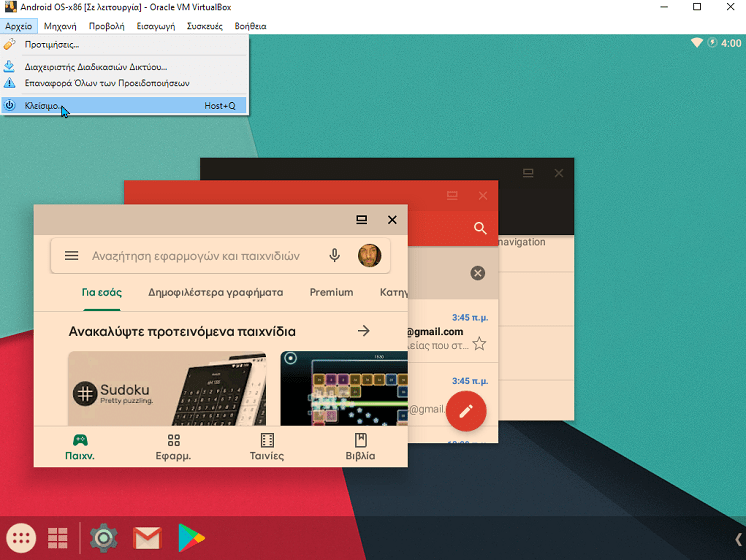746x560 pixels.
Task: Open the app drawer launcher icon
Action: [x=21, y=538]
